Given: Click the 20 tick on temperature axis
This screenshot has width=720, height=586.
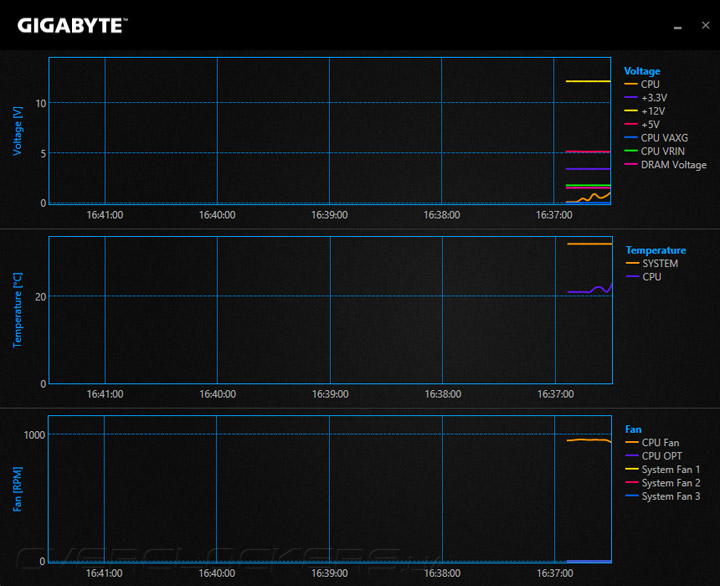Looking at the screenshot, I should point(40,297).
